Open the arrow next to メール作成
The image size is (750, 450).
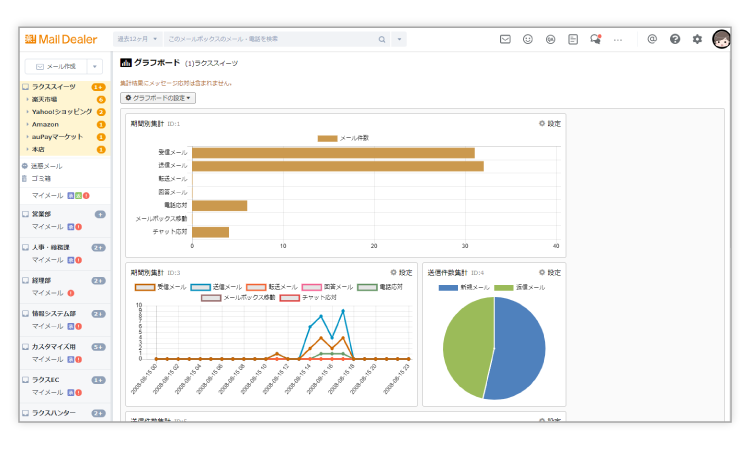click(x=95, y=66)
